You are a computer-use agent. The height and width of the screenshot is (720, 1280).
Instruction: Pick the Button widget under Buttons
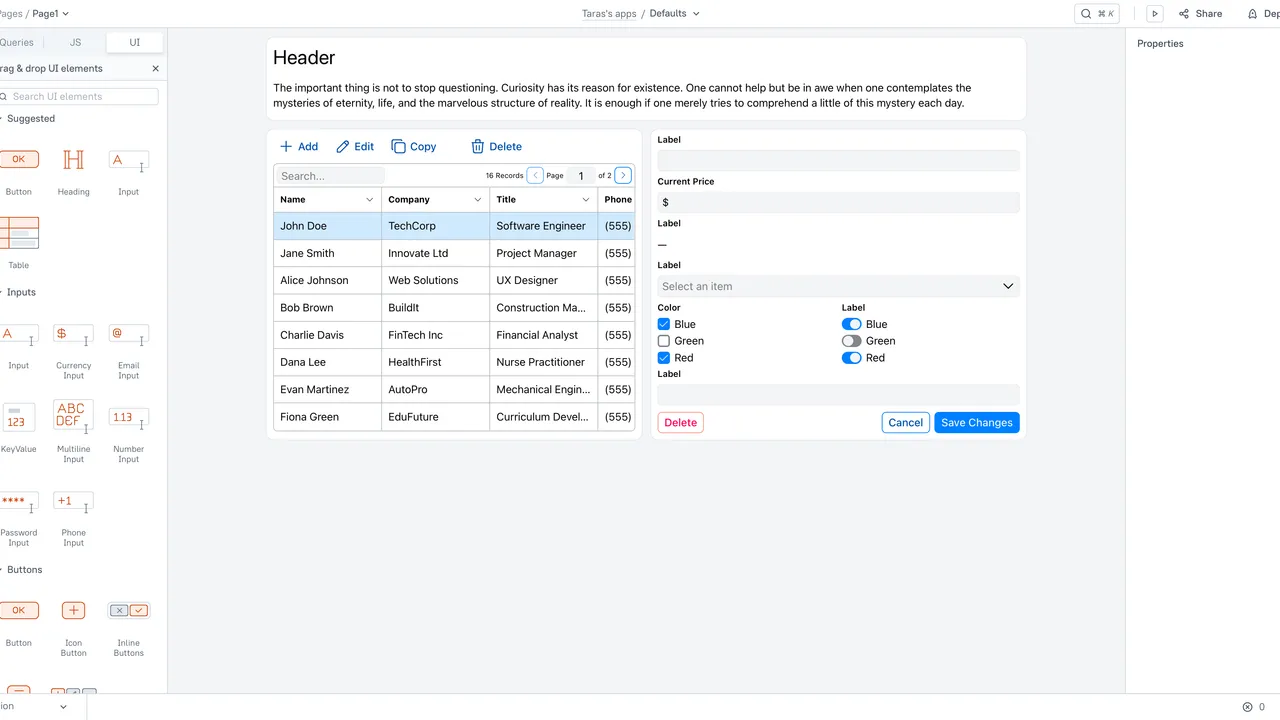[x=18, y=610]
